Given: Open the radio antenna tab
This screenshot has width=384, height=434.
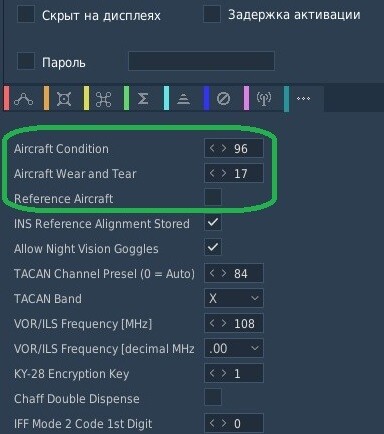Looking at the screenshot, I should click(x=263, y=99).
